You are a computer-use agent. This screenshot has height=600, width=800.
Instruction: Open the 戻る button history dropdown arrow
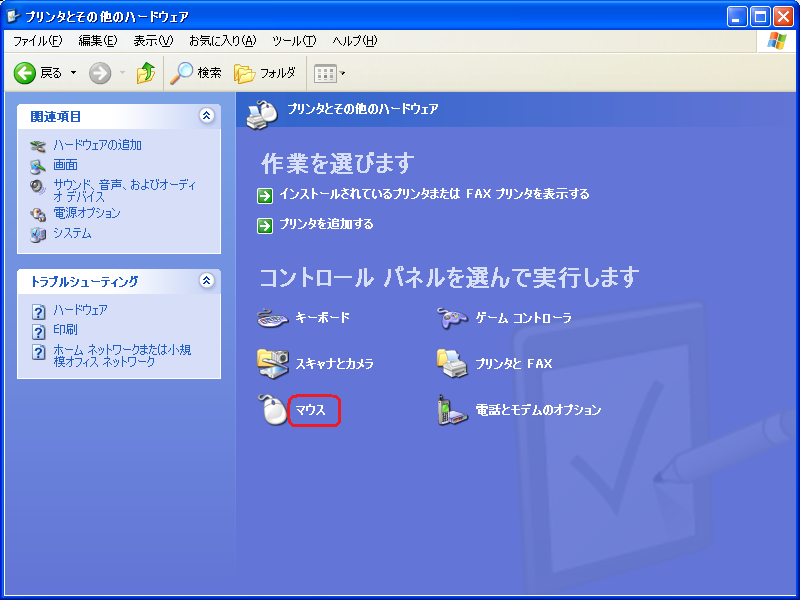(73, 73)
